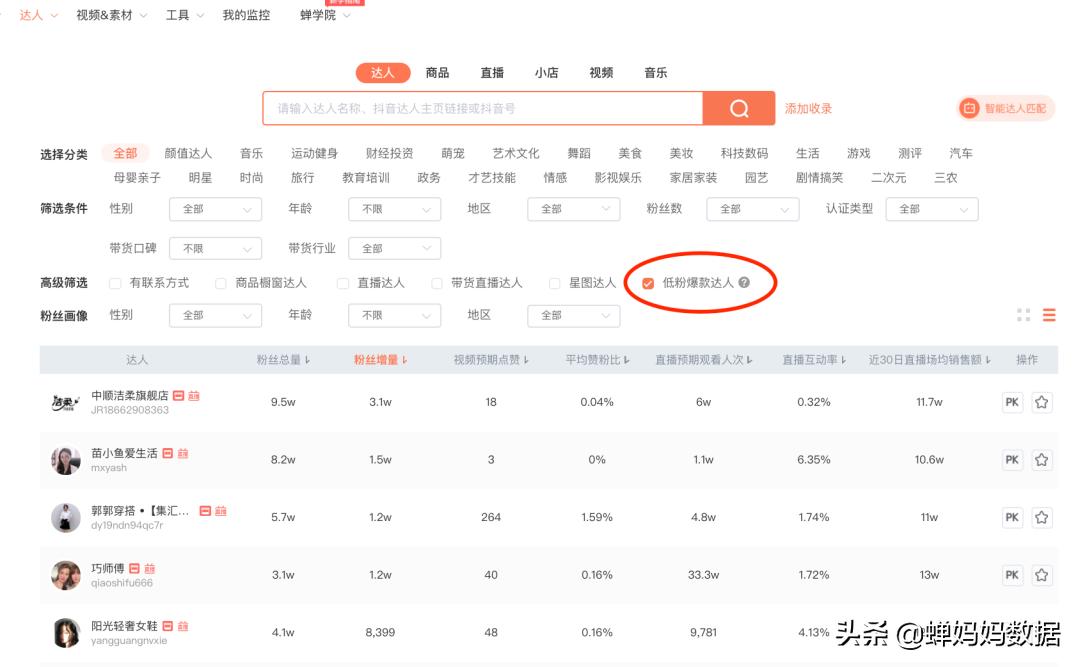The height and width of the screenshot is (667, 1080).
Task: Open the 视频&素材 top menu
Action: [x=111, y=15]
